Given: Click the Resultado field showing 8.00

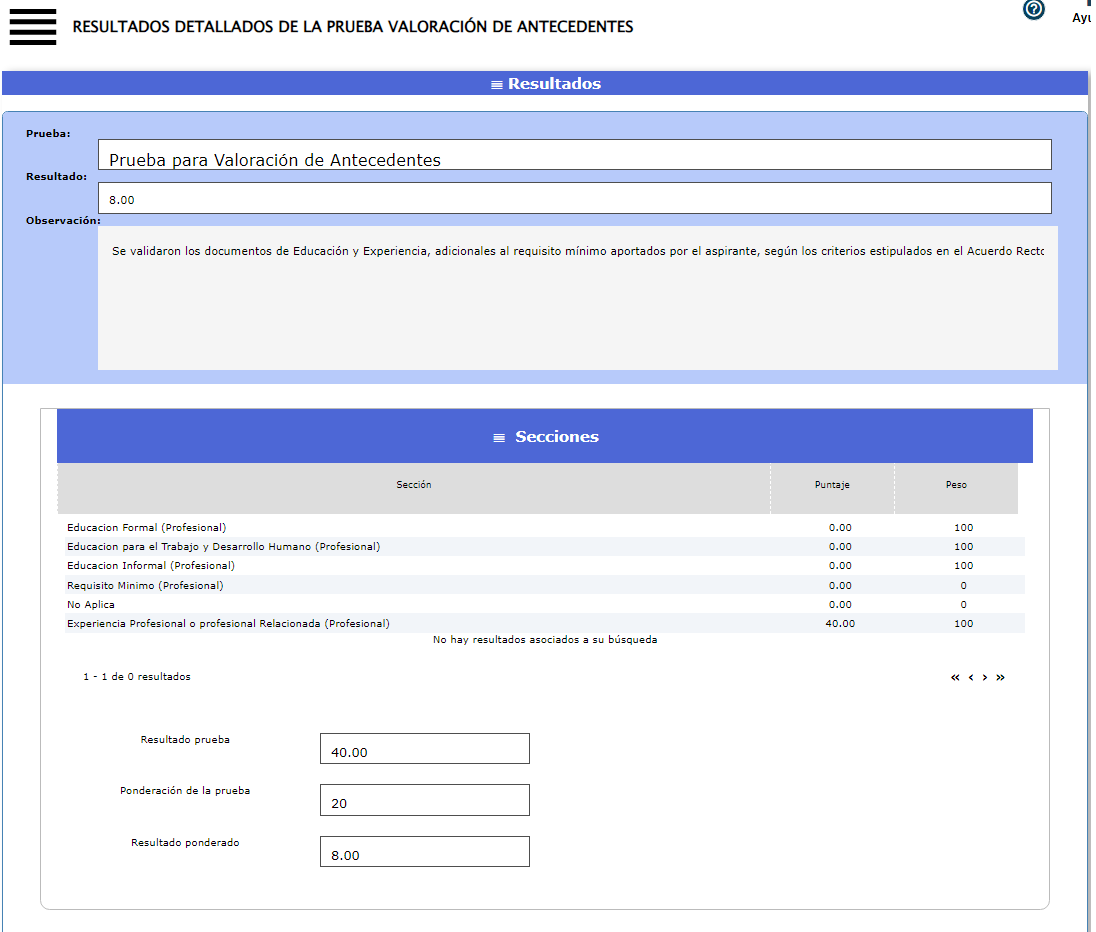Looking at the screenshot, I should [574, 198].
